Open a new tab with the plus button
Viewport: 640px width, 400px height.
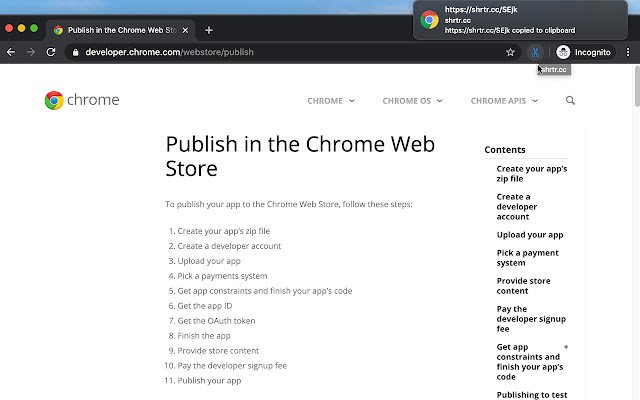pyautogui.click(x=209, y=30)
